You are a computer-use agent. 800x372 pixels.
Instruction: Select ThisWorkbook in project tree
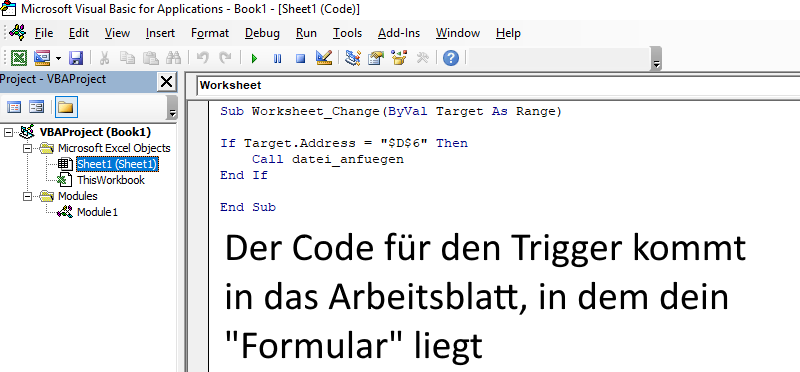111,180
